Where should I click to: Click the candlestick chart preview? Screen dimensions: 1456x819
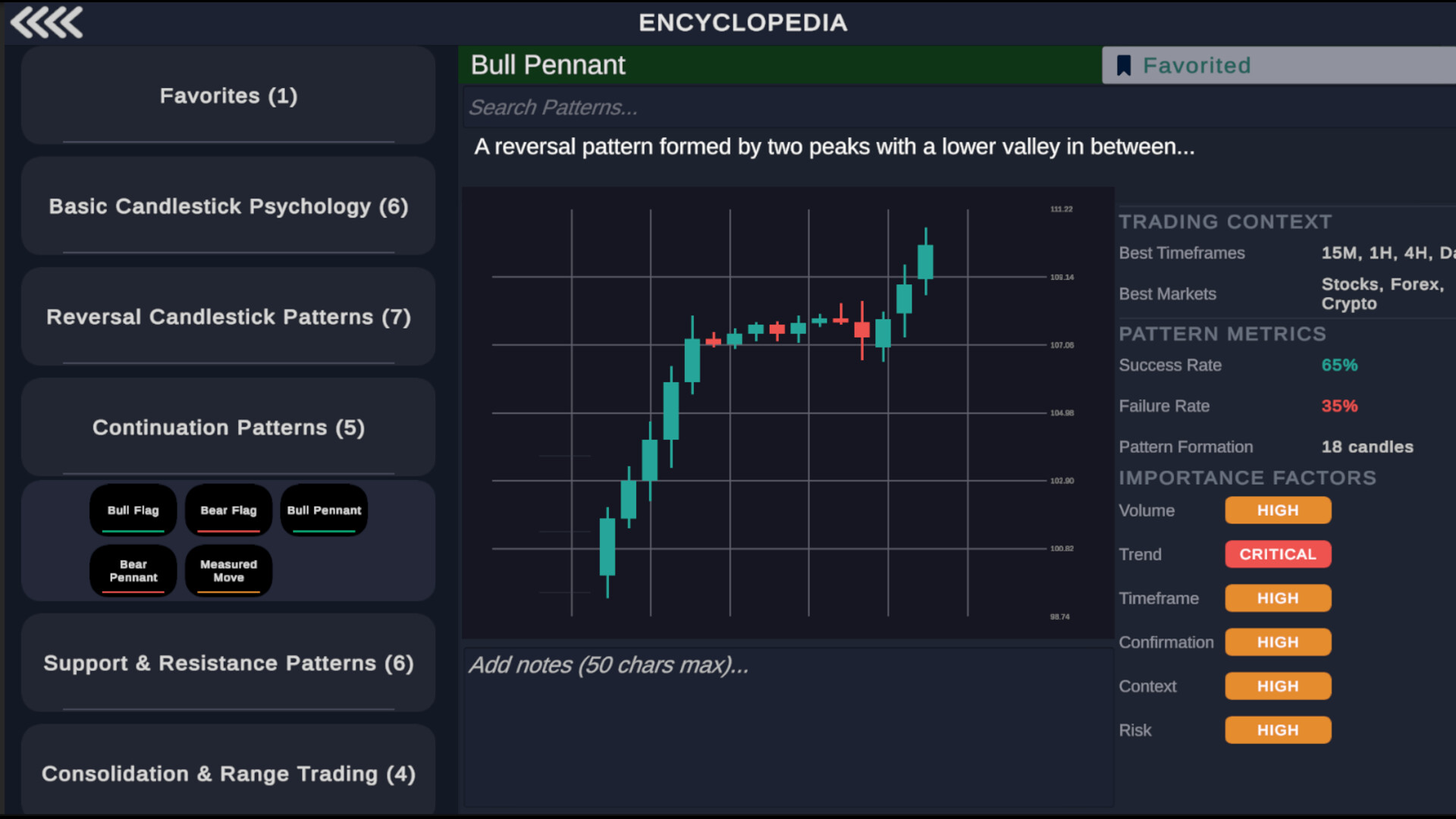click(788, 413)
